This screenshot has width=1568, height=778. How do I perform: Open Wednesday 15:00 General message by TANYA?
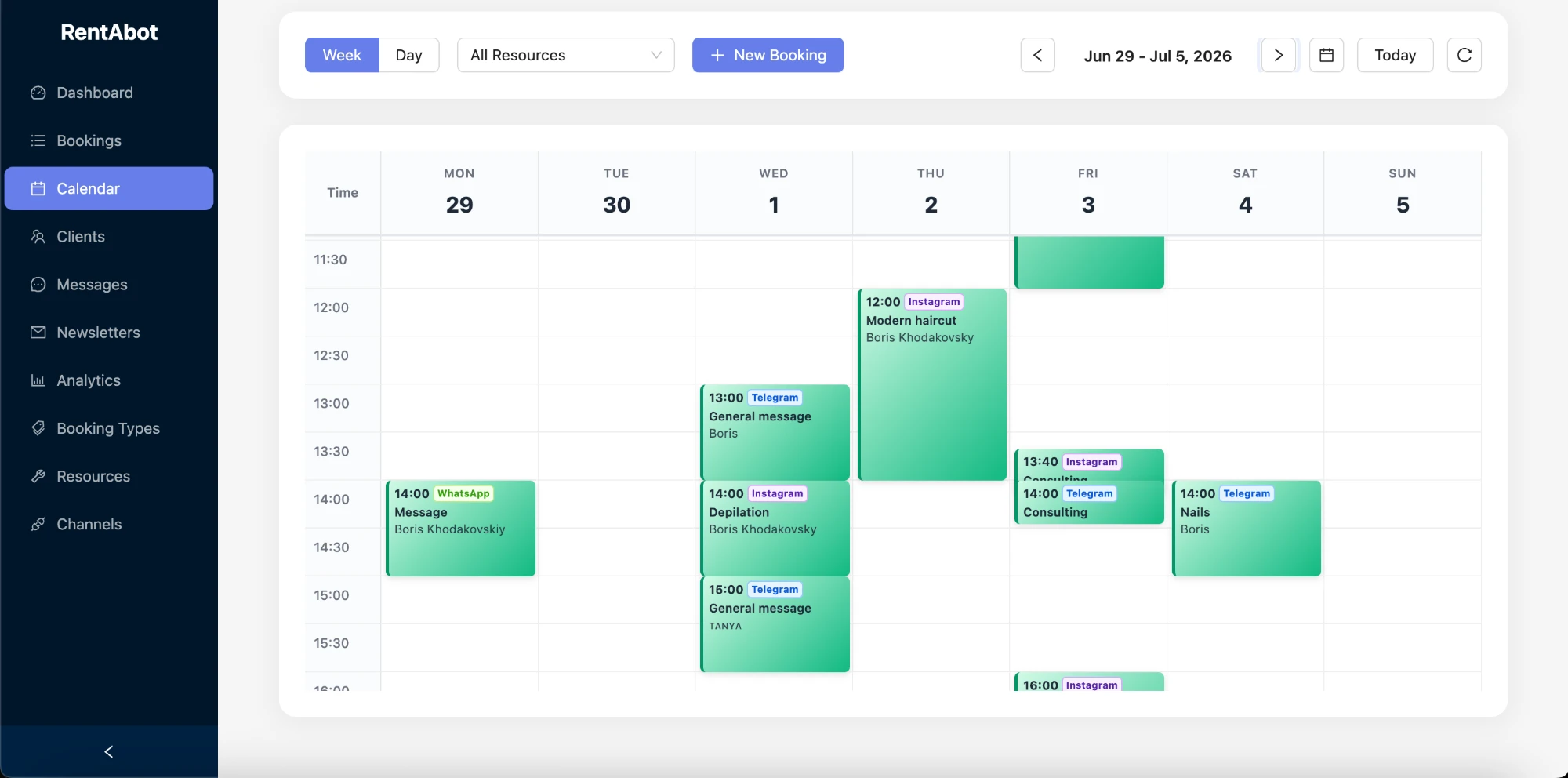[x=775, y=624]
